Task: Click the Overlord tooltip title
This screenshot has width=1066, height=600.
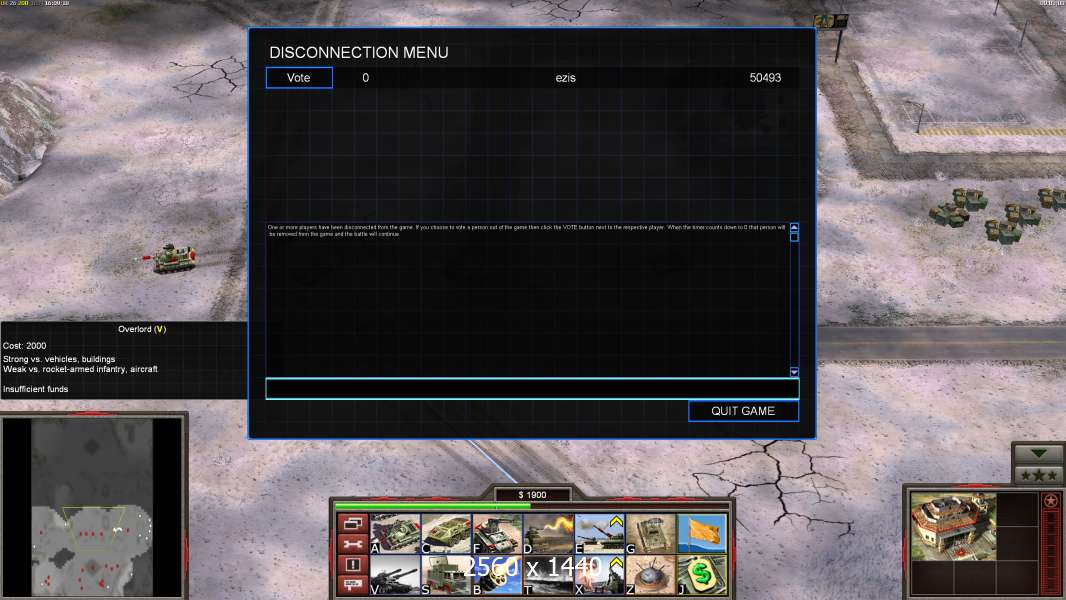Action: [142, 329]
